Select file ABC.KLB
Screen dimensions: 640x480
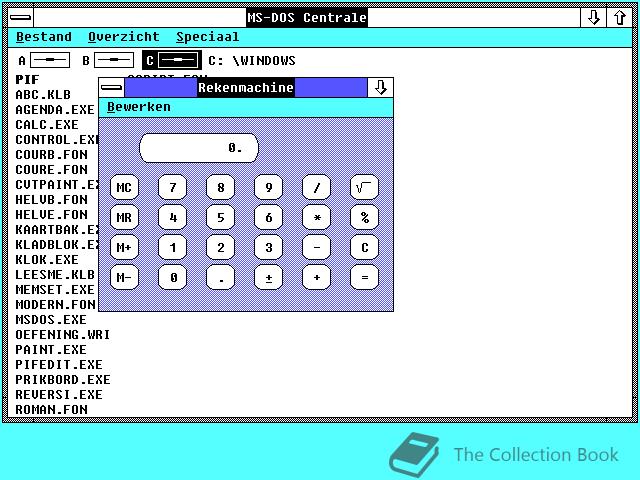43,95
